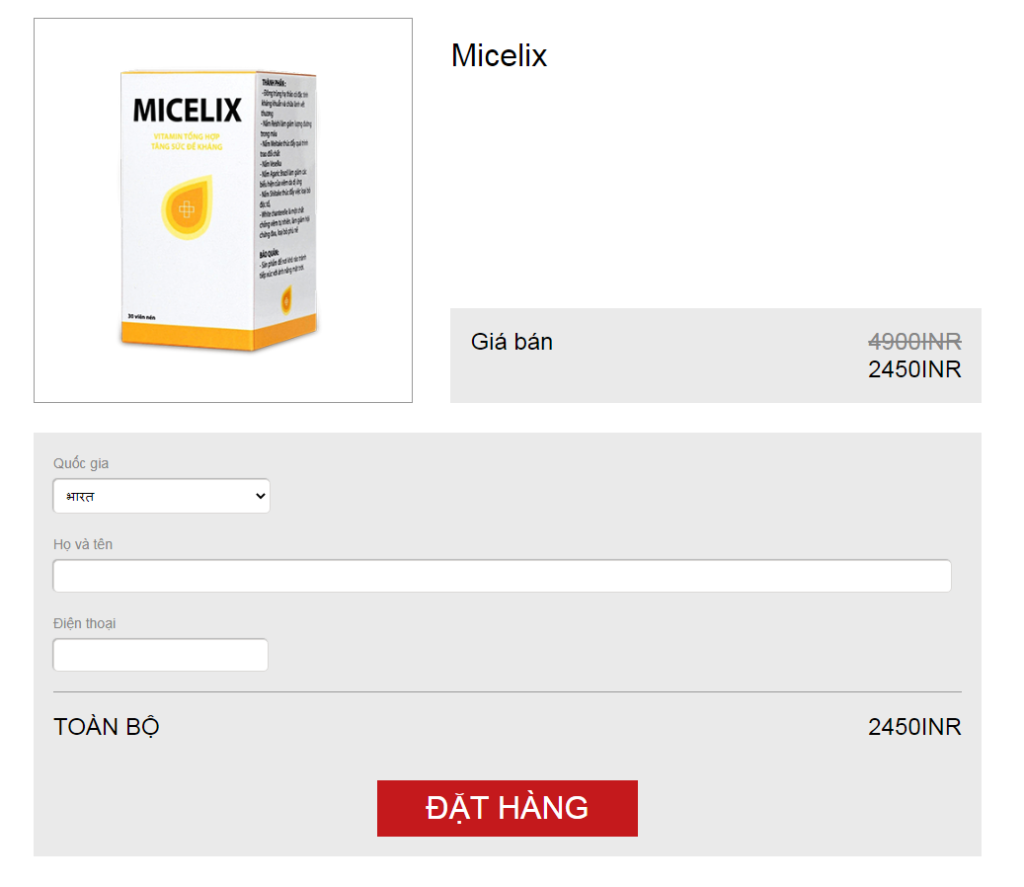Focus the Điện thoại phone field
This screenshot has width=1024, height=887.
(160, 655)
